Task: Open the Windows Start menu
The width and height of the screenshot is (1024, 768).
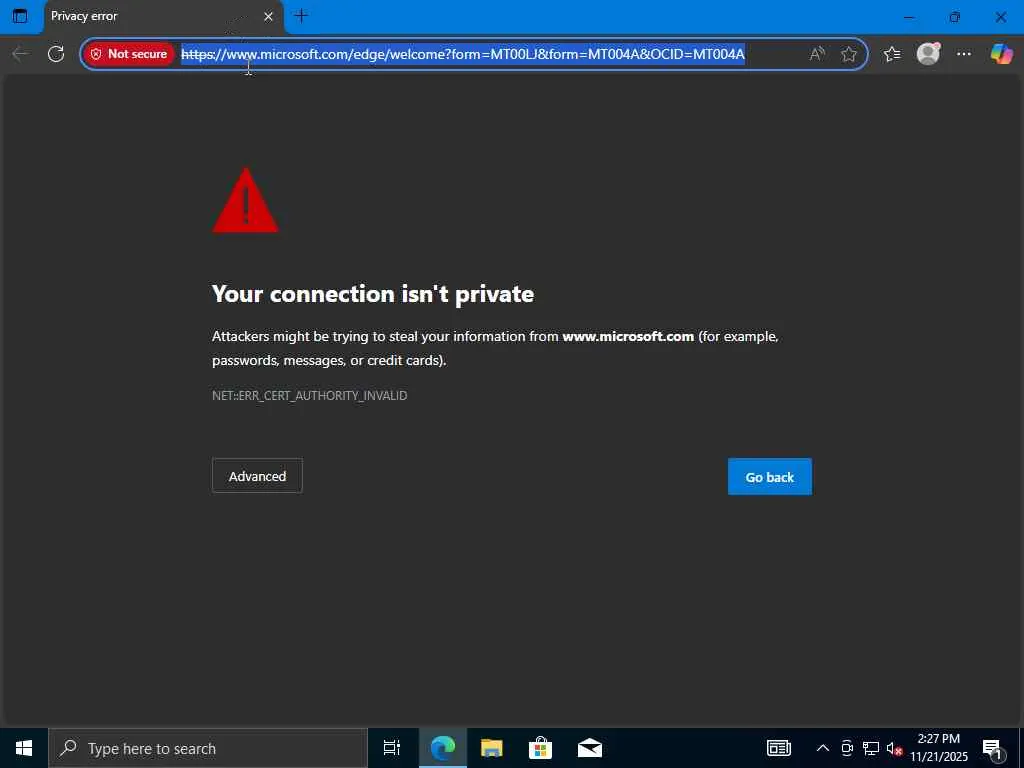Action: click(24, 748)
